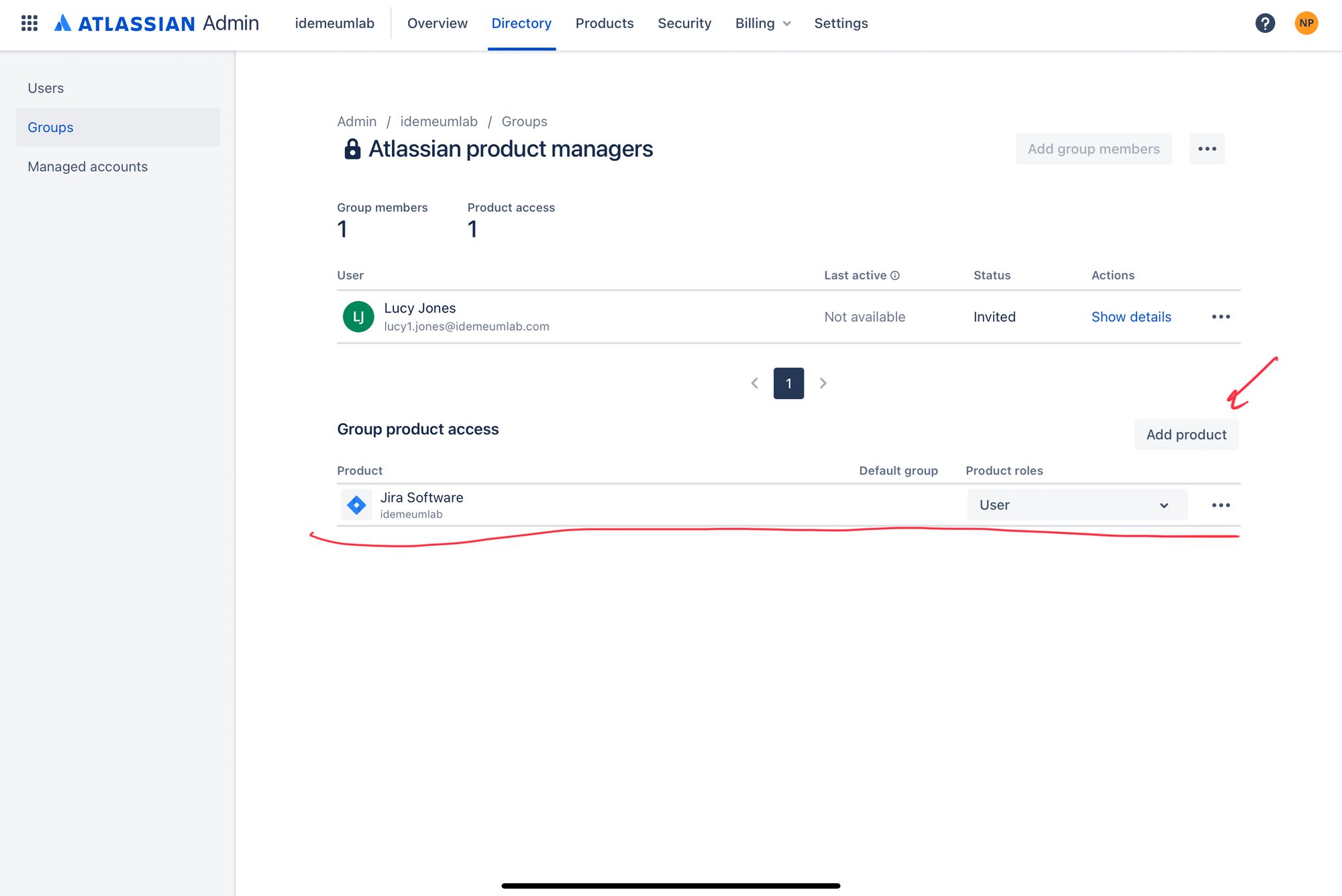Click the idemeumlab breadcrumb link
Viewport: 1342px width, 896px height.
[439, 121]
